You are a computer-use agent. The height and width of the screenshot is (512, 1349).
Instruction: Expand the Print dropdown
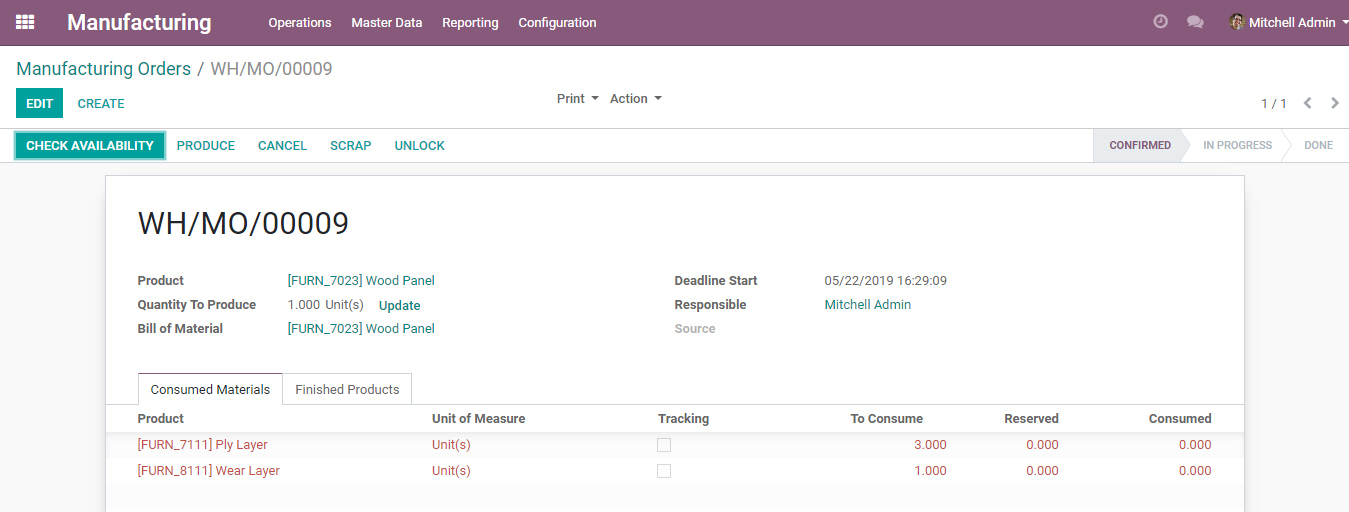click(578, 98)
